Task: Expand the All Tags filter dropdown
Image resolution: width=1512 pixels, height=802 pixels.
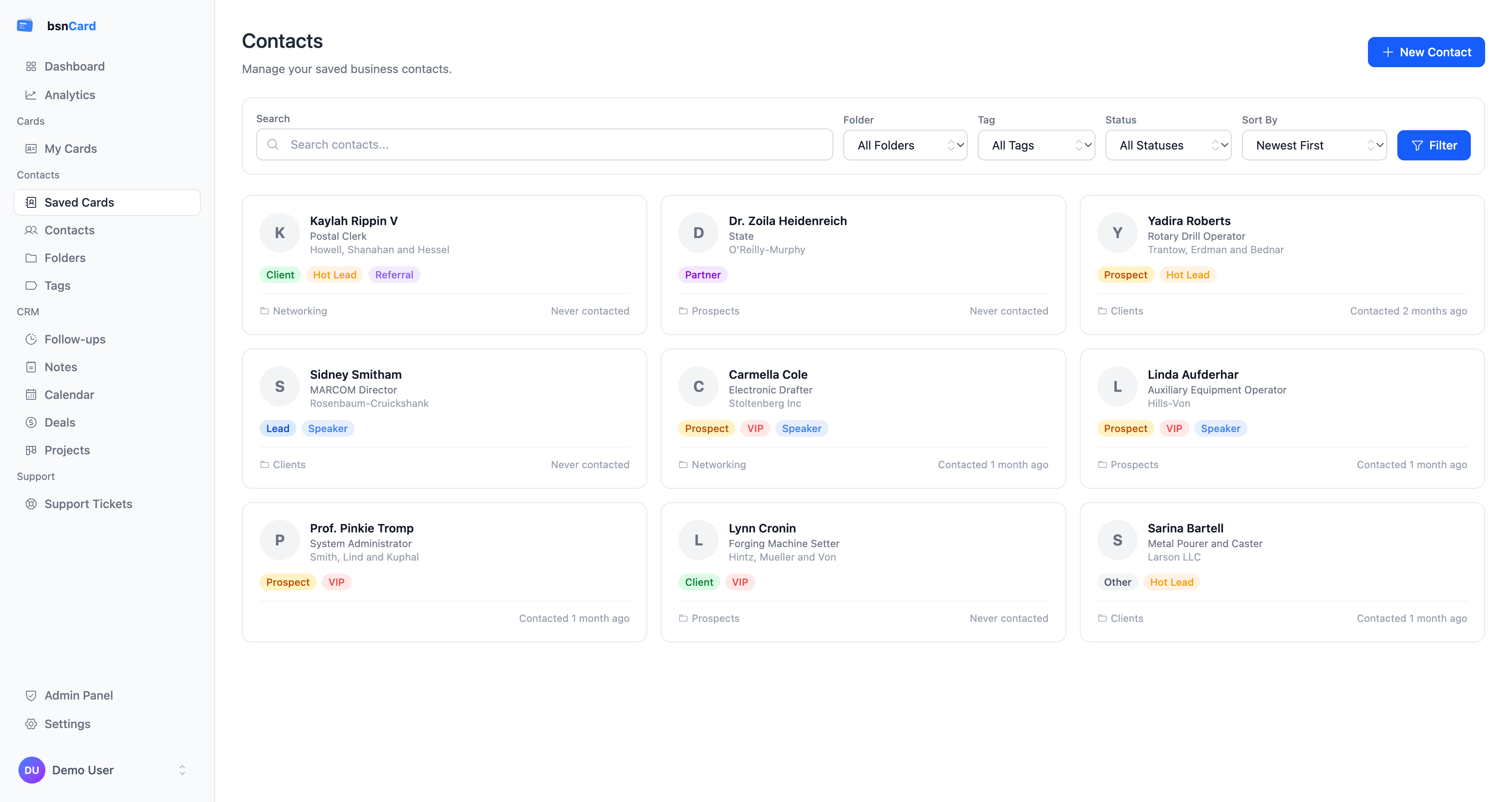Action: (1036, 145)
